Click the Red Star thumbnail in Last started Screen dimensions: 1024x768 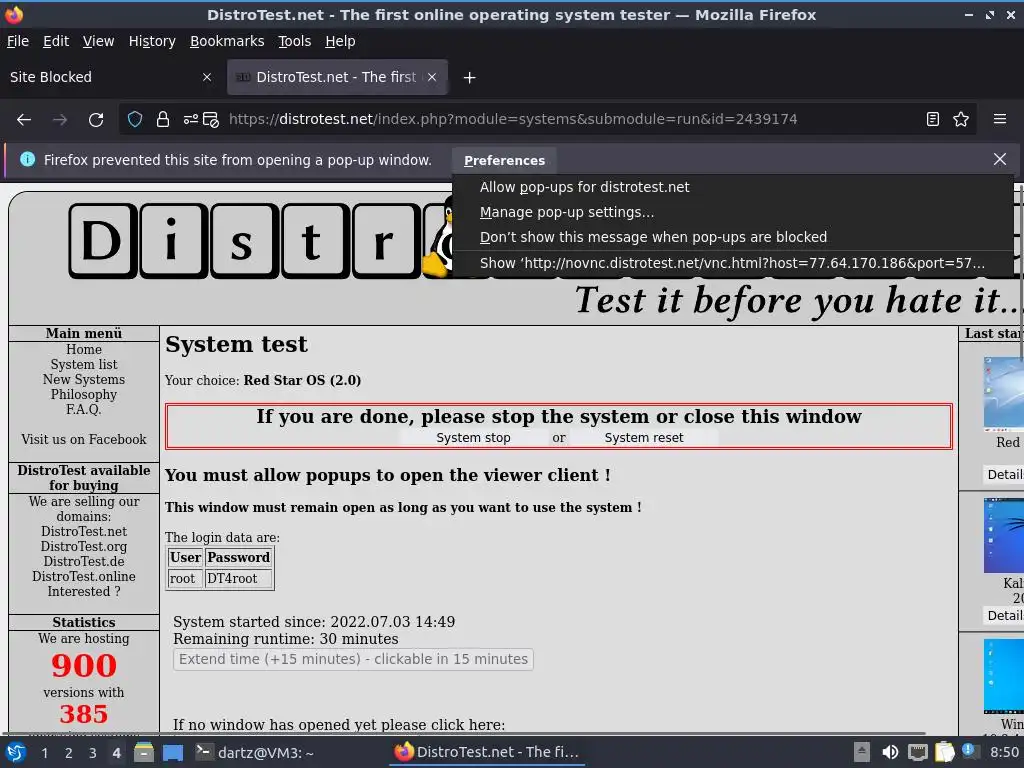[1004, 394]
